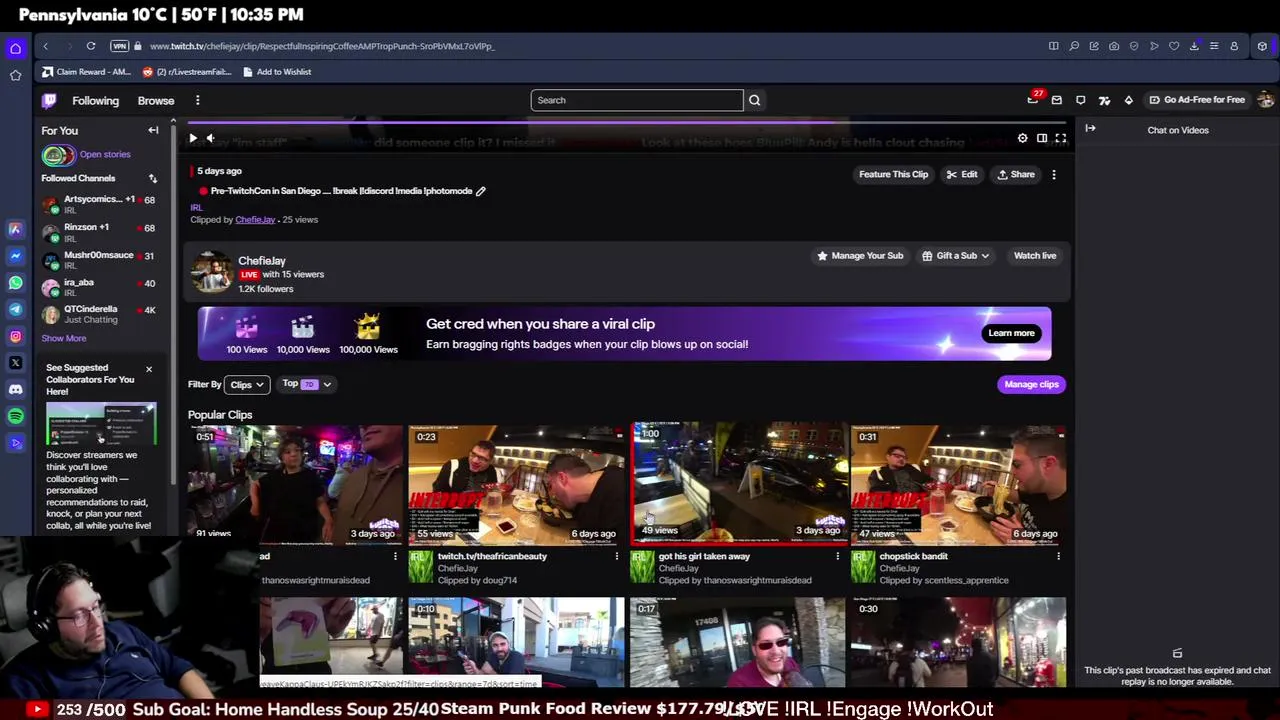Viewport: 1280px width, 720px height.
Task: Open Twitch whispers chat bubble icon
Action: point(1080,100)
